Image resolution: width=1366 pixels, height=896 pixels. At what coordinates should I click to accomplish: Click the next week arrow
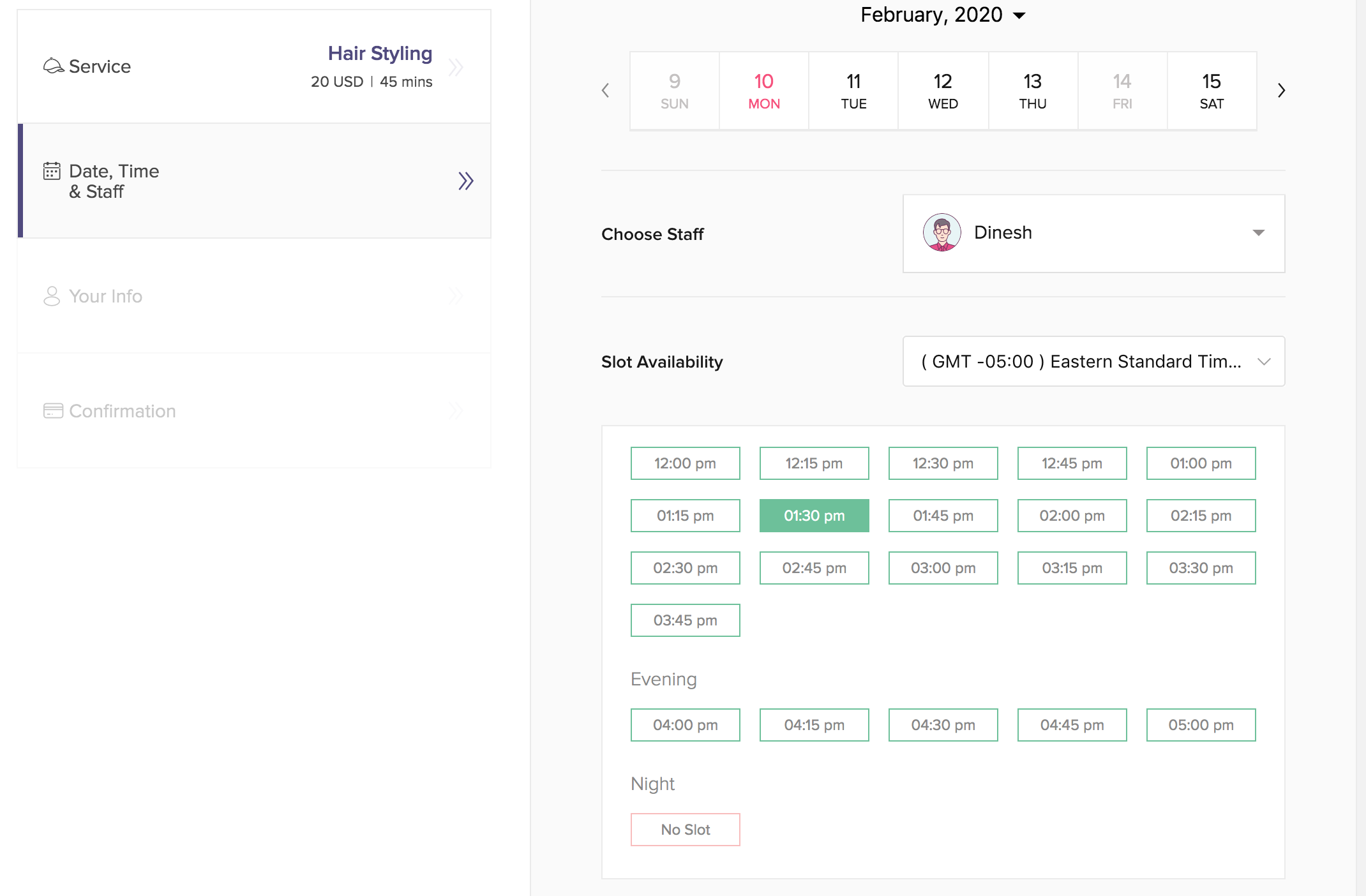(x=1280, y=91)
